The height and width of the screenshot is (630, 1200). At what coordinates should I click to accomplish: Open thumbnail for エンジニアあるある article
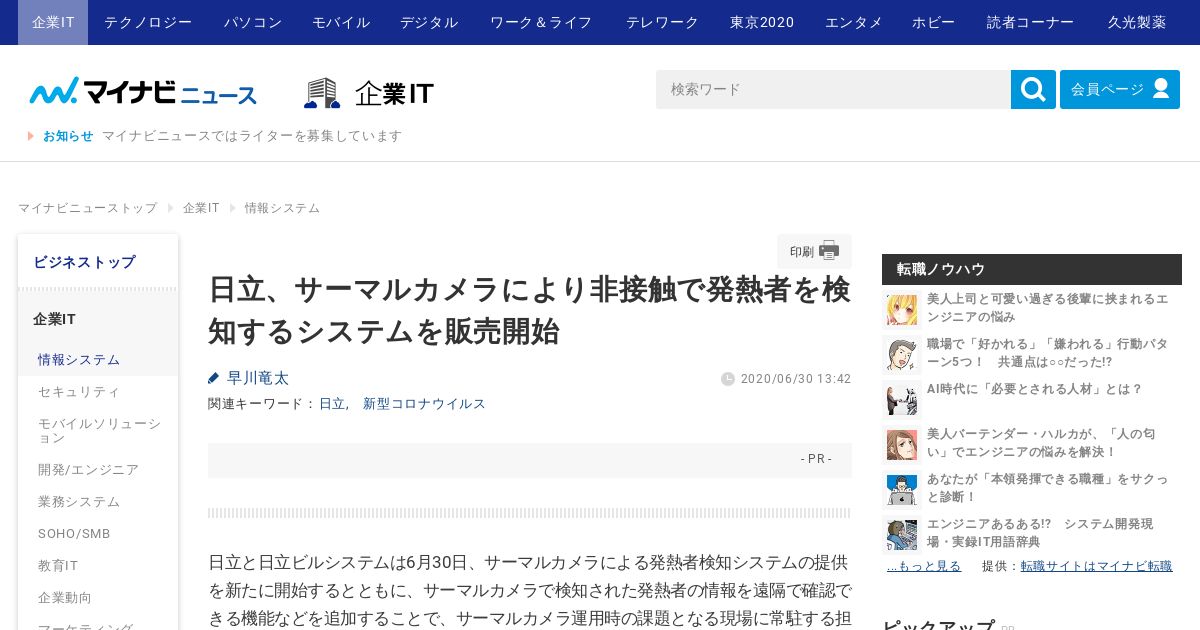pyautogui.click(x=902, y=534)
